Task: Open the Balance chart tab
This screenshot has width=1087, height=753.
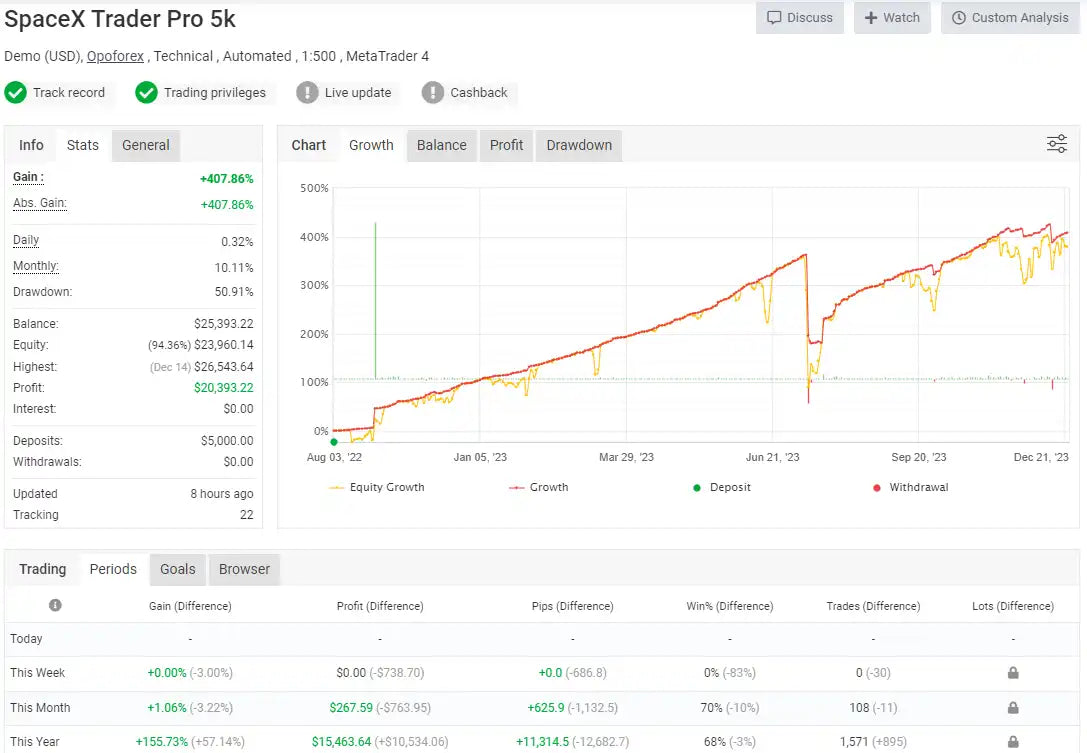Action: point(441,145)
